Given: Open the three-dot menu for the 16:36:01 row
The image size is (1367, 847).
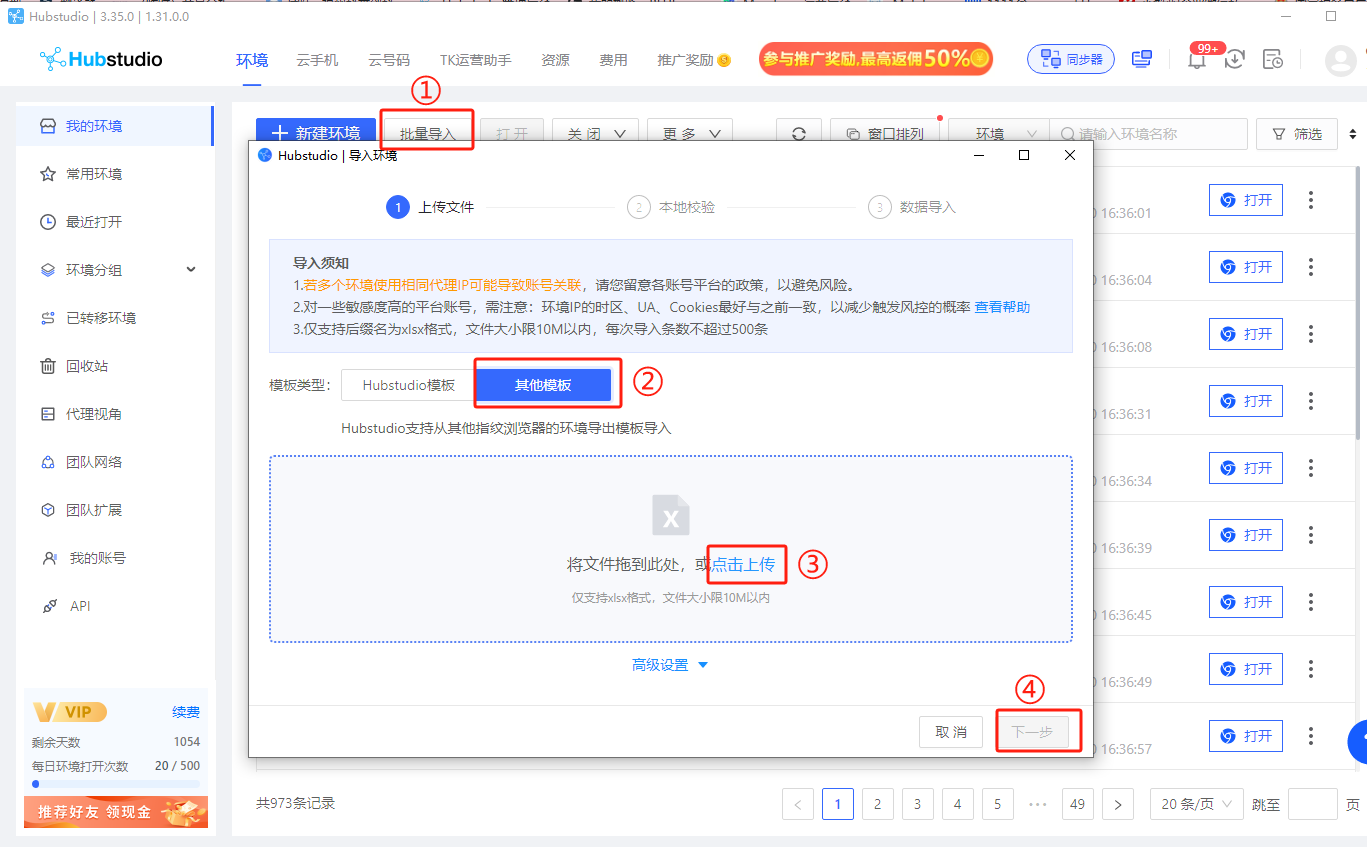Looking at the screenshot, I should 1311,200.
